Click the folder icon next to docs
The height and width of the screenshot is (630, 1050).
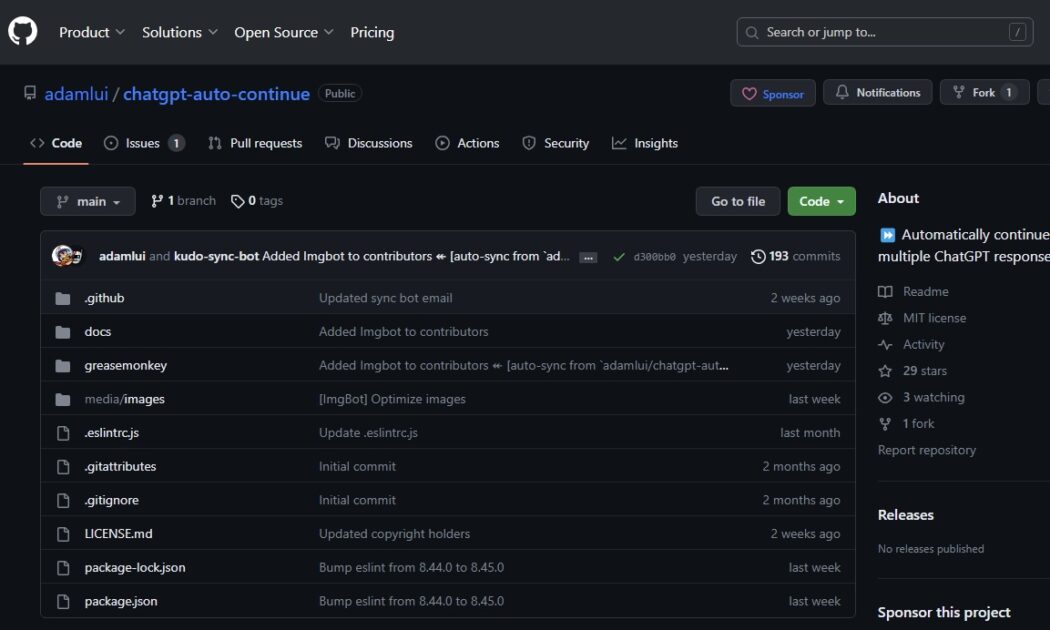(x=63, y=331)
